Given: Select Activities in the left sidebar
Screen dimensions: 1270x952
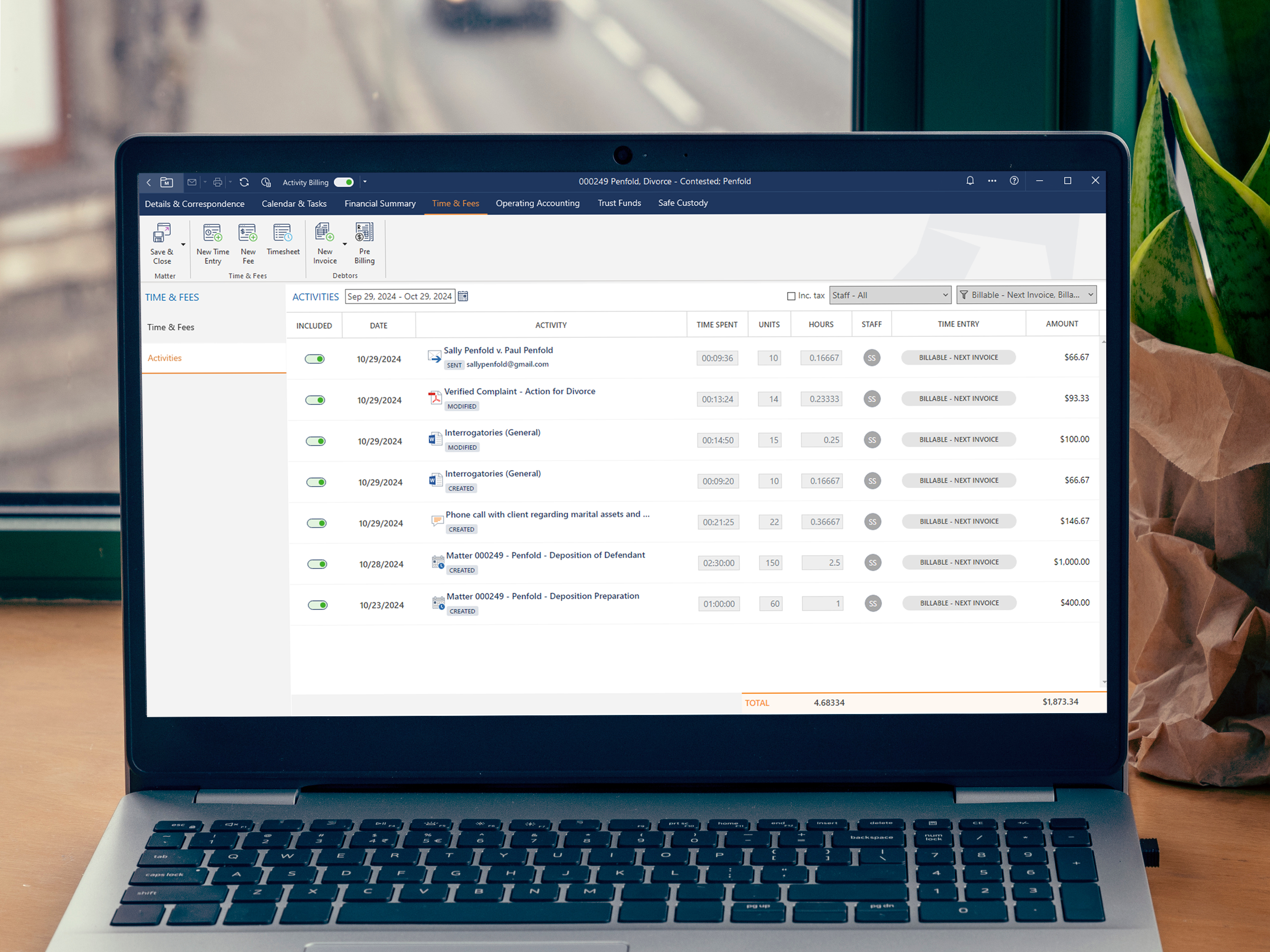Looking at the screenshot, I should pyautogui.click(x=165, y=358).
